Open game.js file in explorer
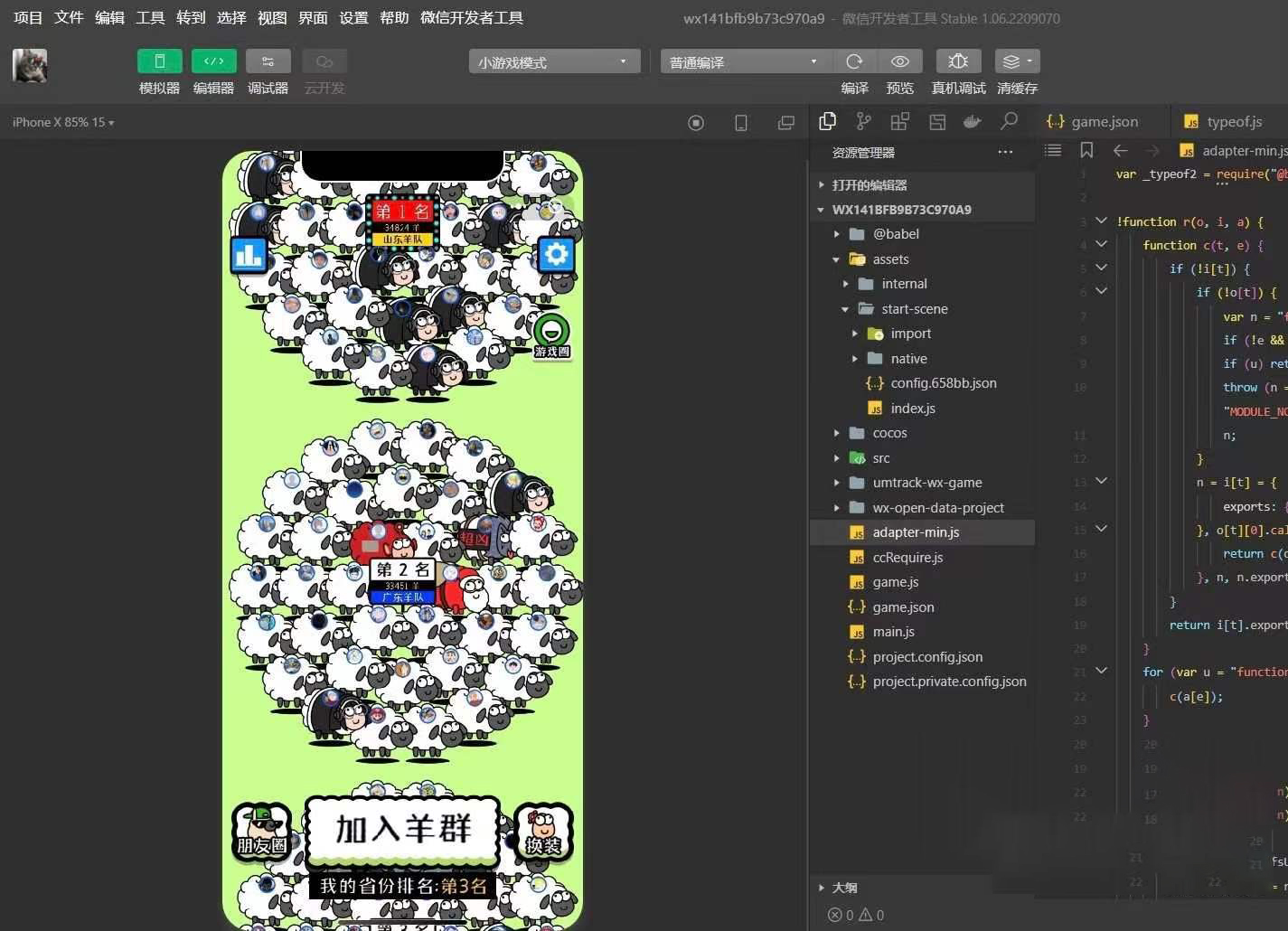The height and width of the screenshot is (931, 1288). 895,582
